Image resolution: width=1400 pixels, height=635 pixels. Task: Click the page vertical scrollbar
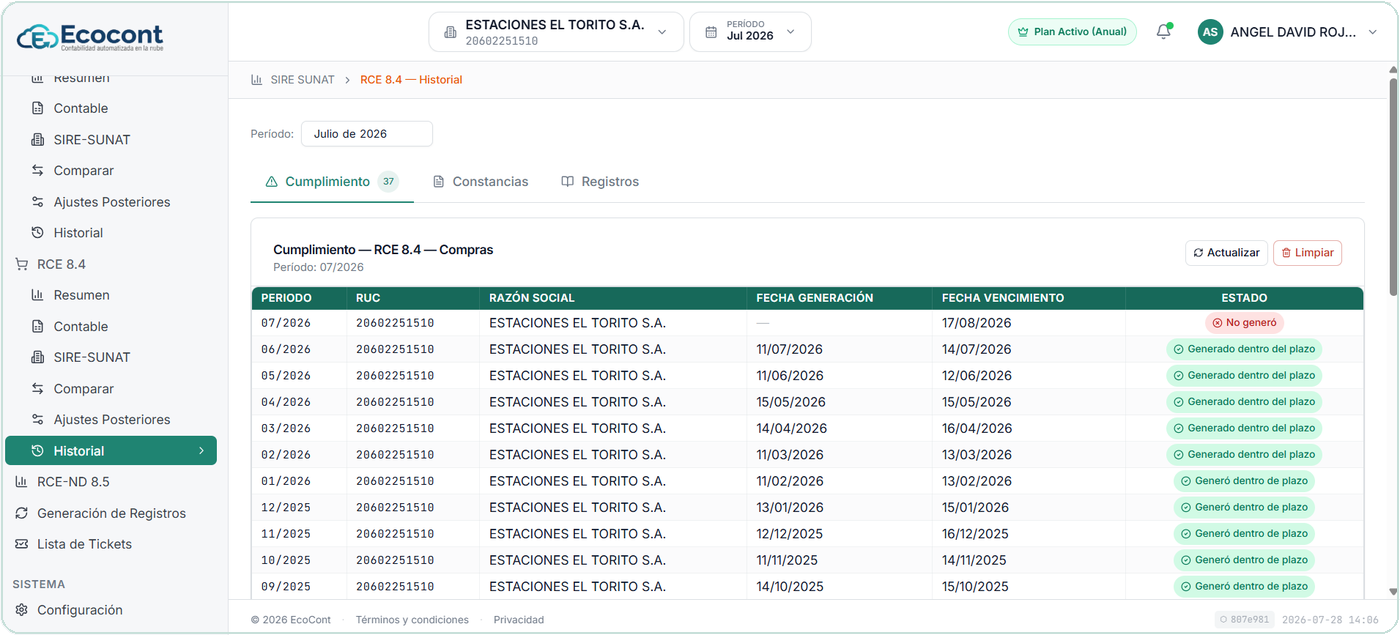pyautogui.click(x=1392, y=187)
